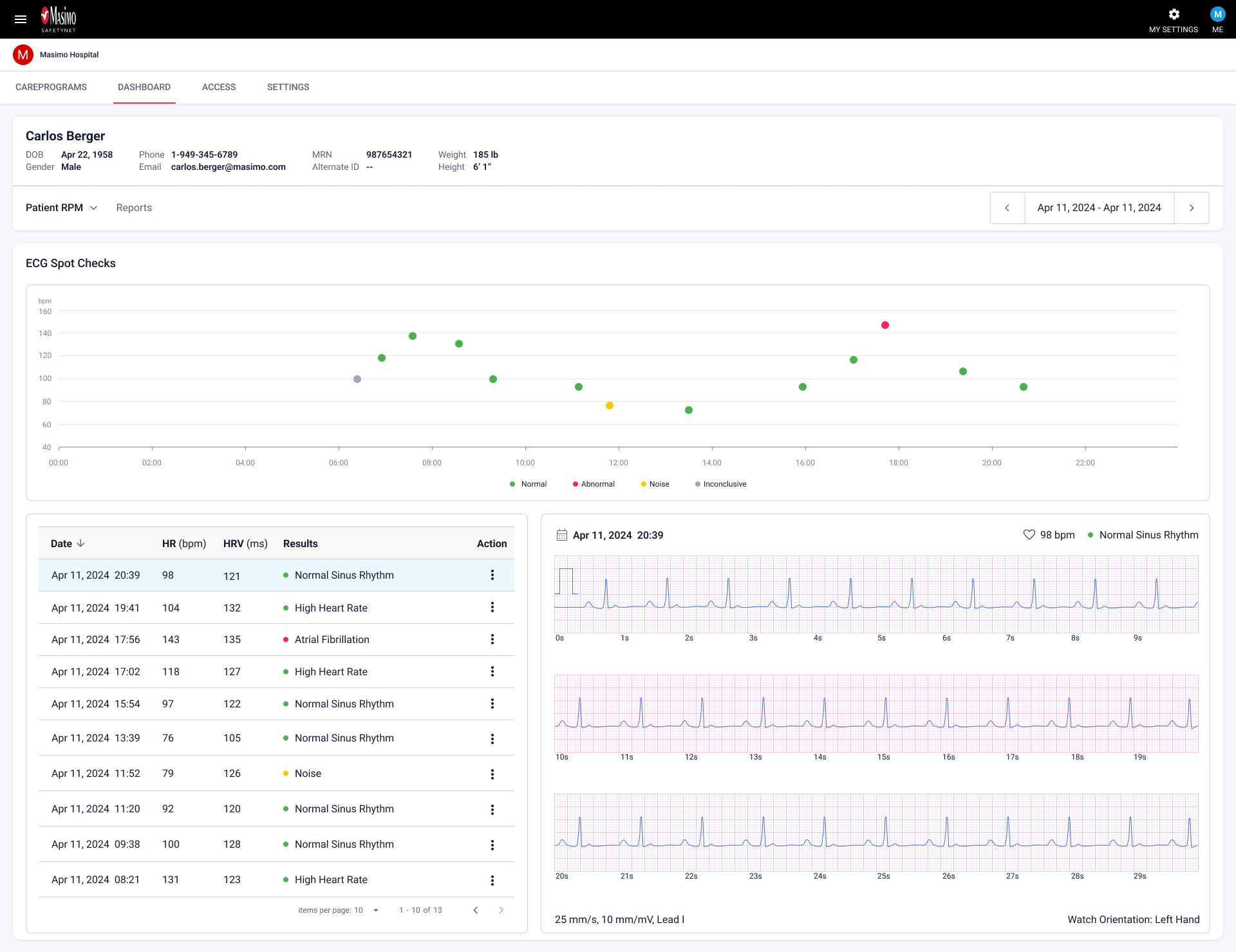This screenshot has width=1236, height=952.
Task: Click calendar icon beside ECG timestamp
Action: click(561, 535)
